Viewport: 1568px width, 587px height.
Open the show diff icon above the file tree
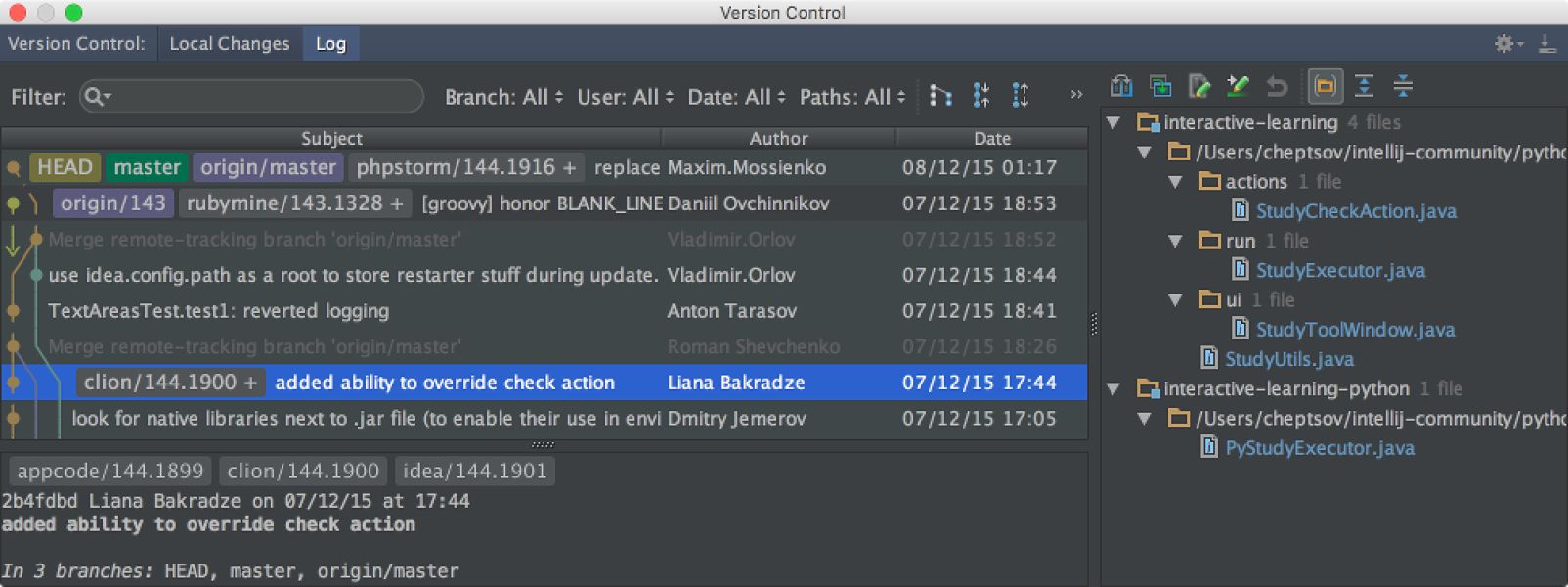(x=1122, y=86)
